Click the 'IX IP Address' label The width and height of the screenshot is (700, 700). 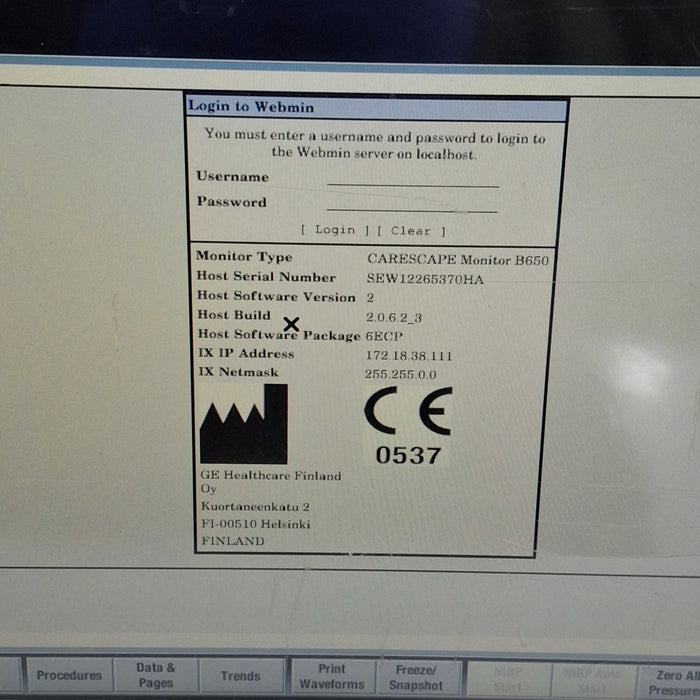[246, 353]
